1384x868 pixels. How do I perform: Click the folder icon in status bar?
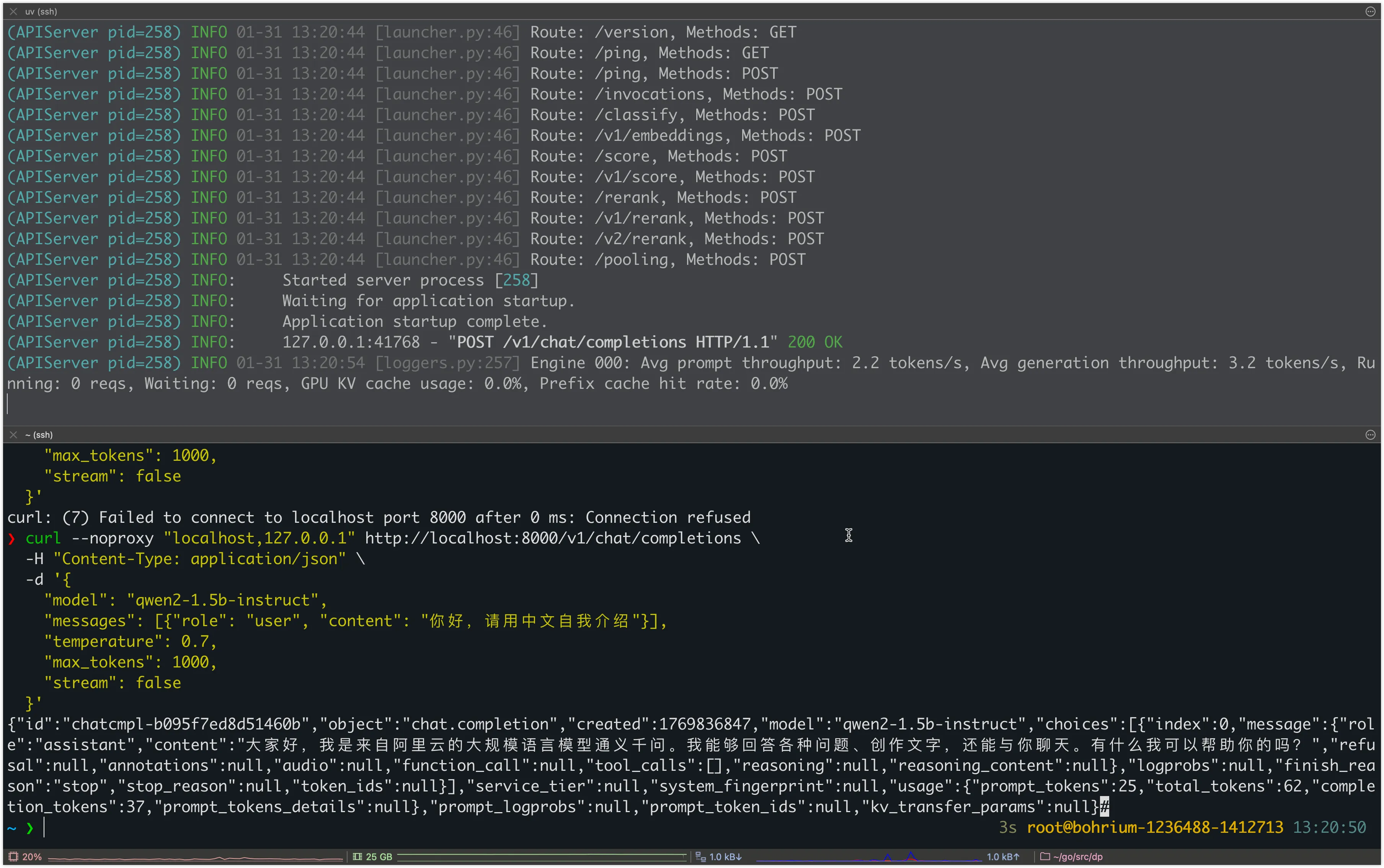(x=1045, y=857)
